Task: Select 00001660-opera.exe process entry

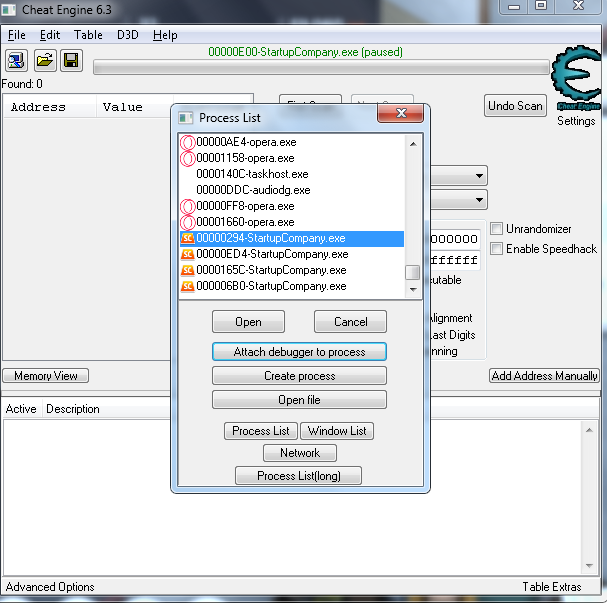Action: (x=246, y=222)
